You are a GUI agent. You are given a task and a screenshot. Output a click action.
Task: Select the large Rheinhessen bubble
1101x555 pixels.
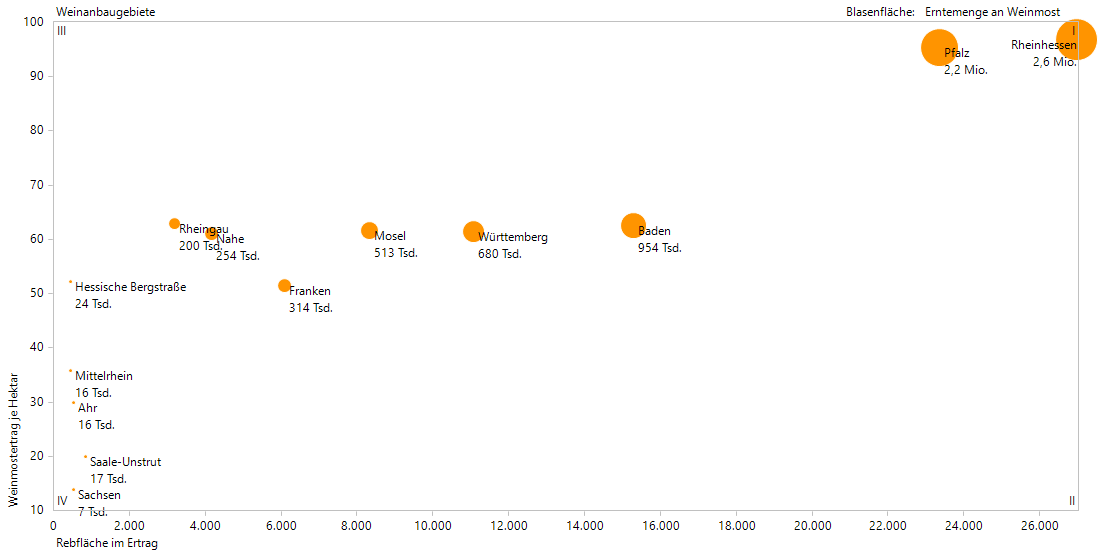(x=1076, y=40)
